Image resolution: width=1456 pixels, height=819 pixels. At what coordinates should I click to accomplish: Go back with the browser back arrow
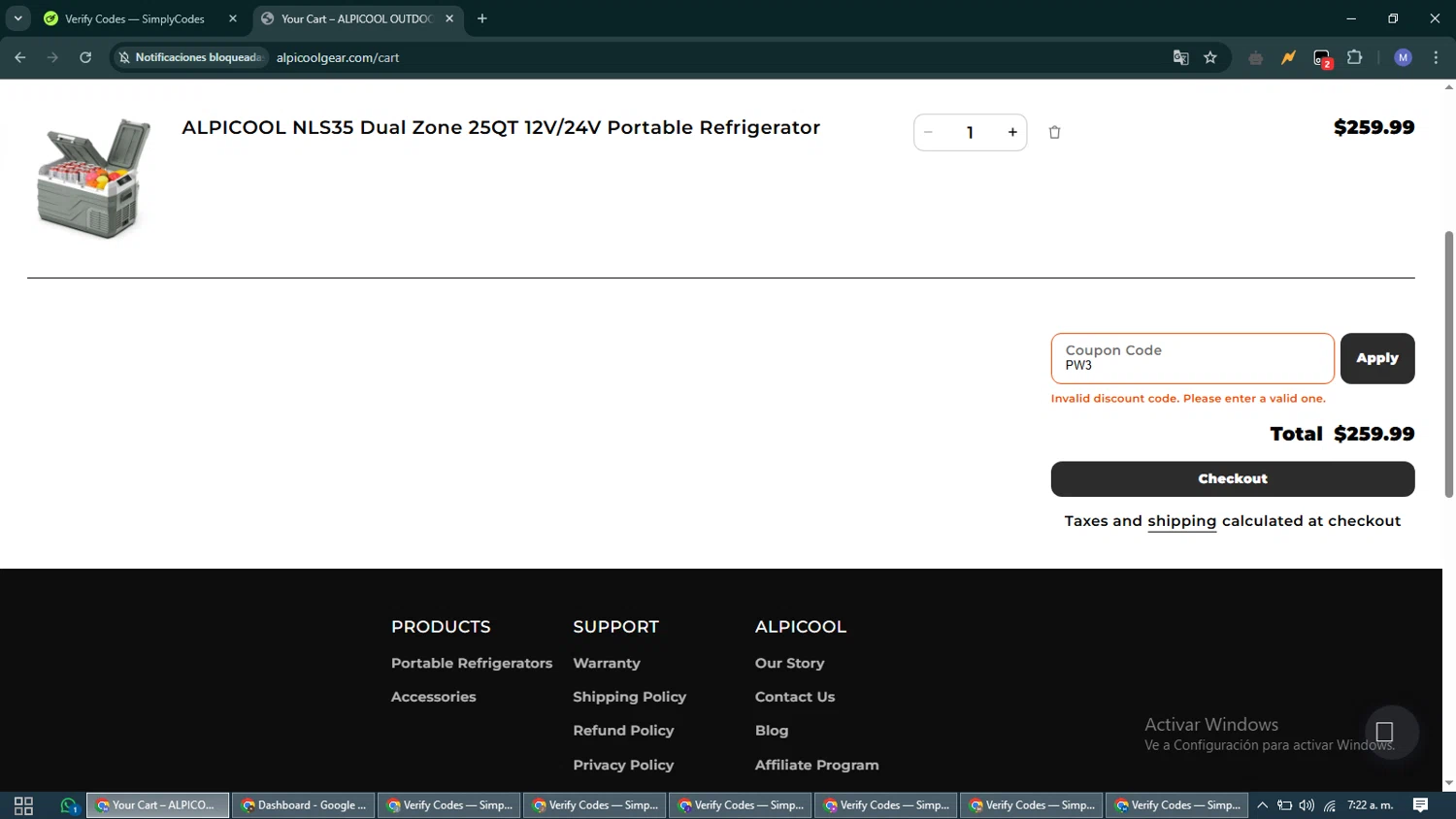(20, 57)
